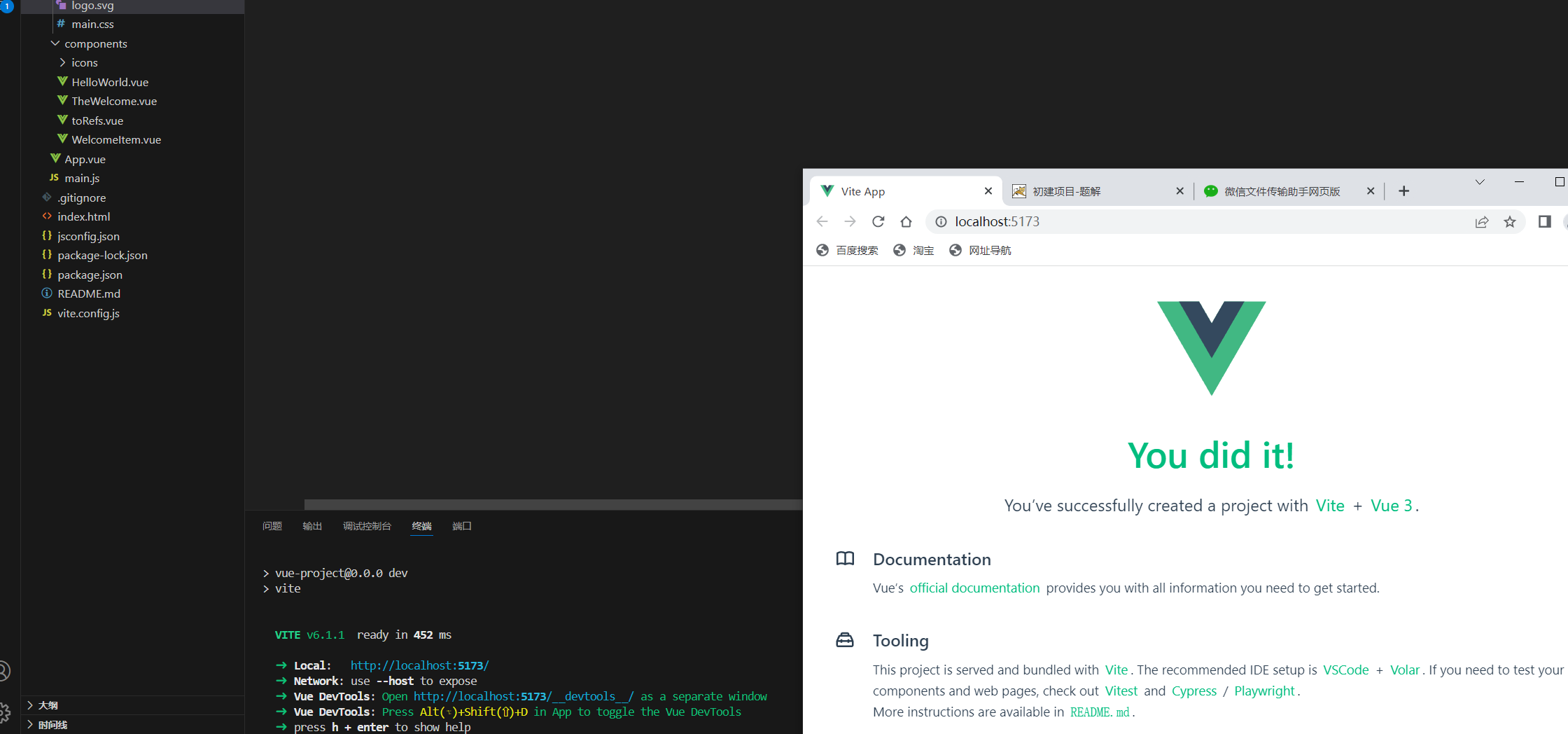
Task: Go to the browser home page
Action: (906, 221)
